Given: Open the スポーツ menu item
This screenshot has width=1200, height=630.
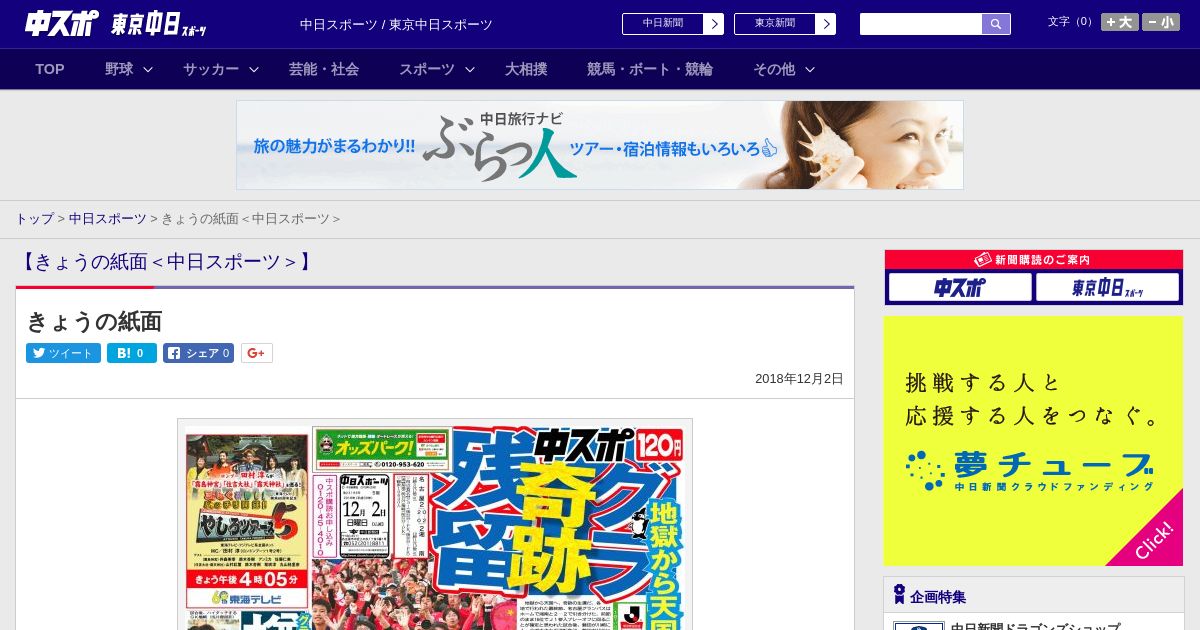Looking at the screenshot, I should (427, 69).
